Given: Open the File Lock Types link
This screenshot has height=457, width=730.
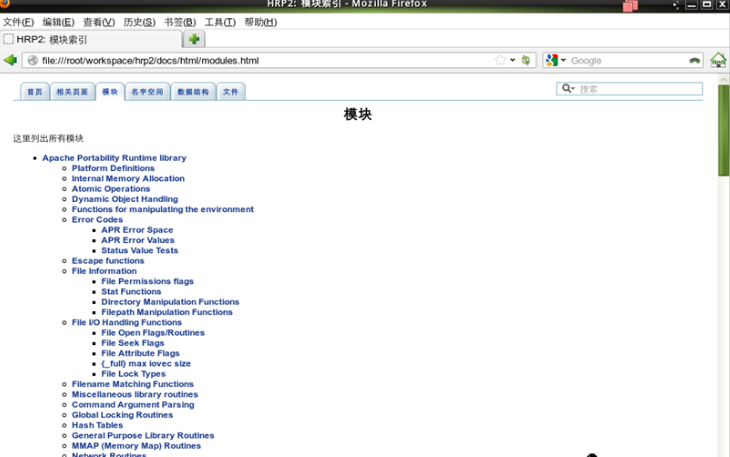Looking at the screenshot, I should point(133,374).
